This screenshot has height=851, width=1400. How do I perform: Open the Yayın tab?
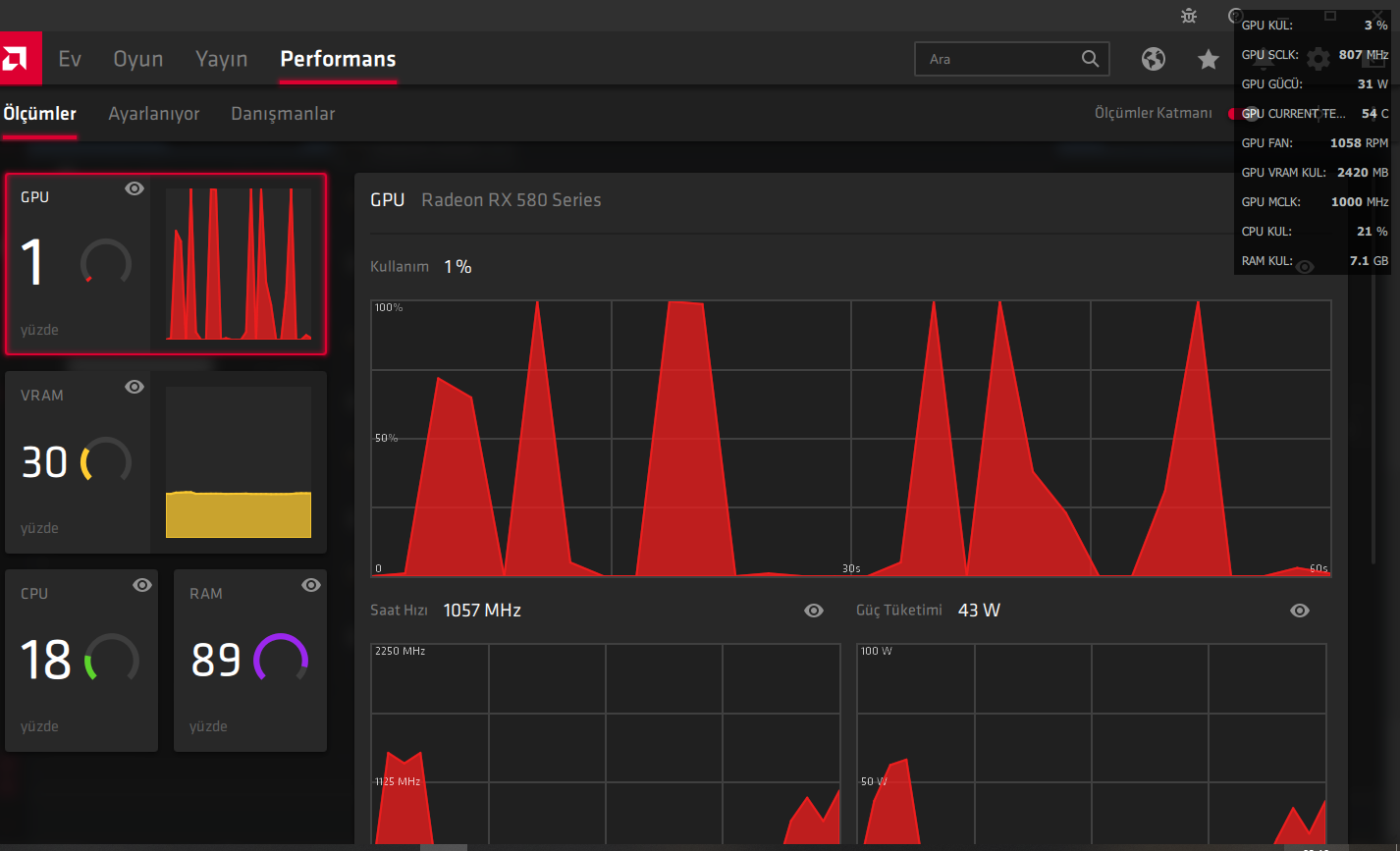221,59
